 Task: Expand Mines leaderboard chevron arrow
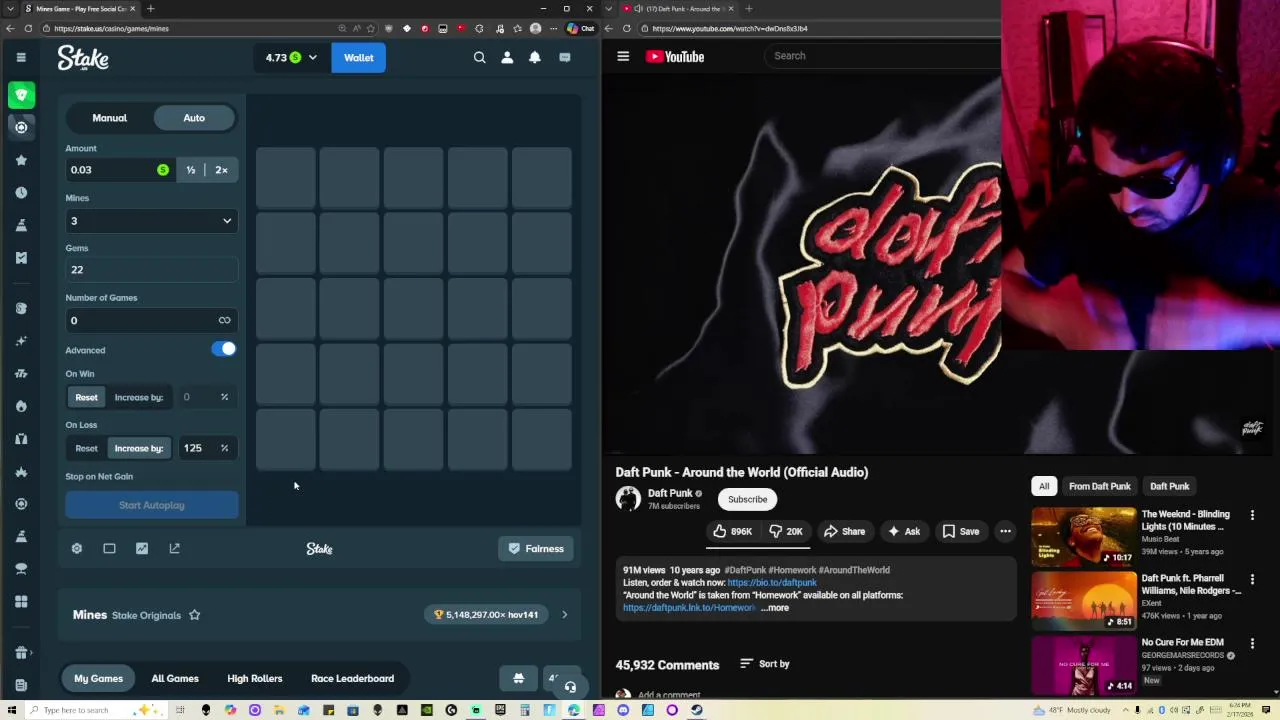564,615
